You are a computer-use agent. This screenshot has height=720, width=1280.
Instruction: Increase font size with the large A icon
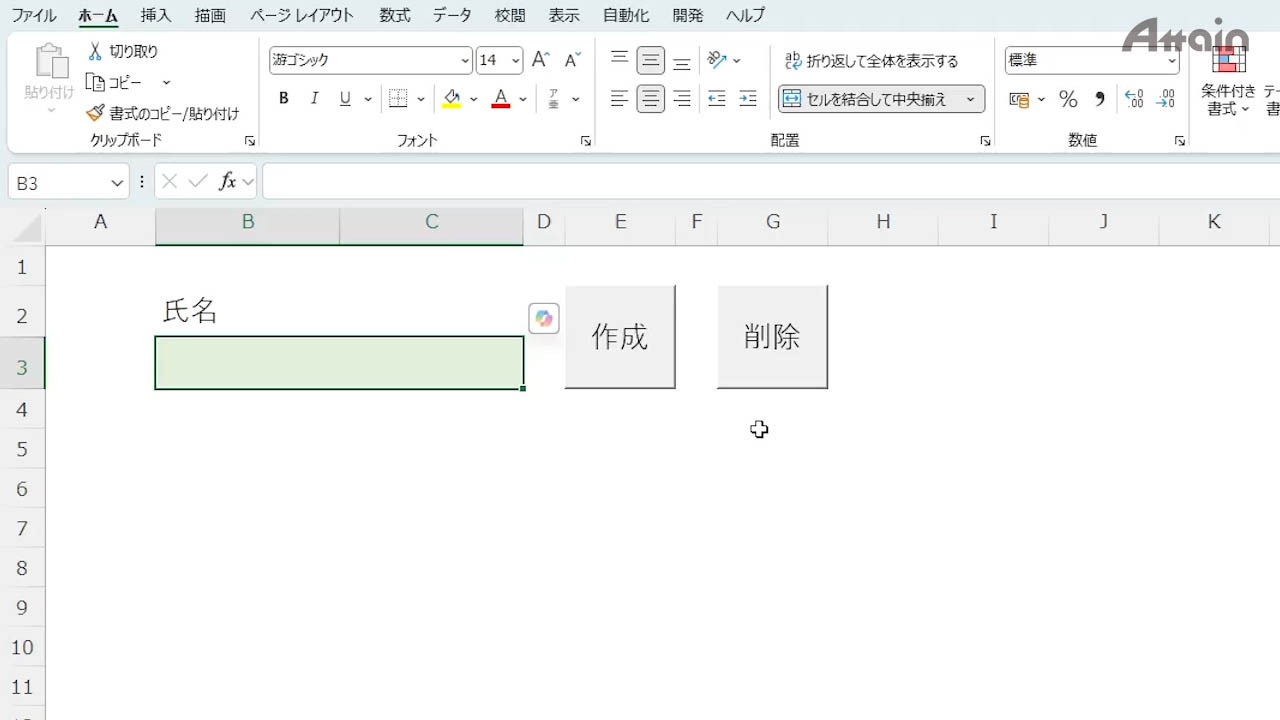pos(540,60)
